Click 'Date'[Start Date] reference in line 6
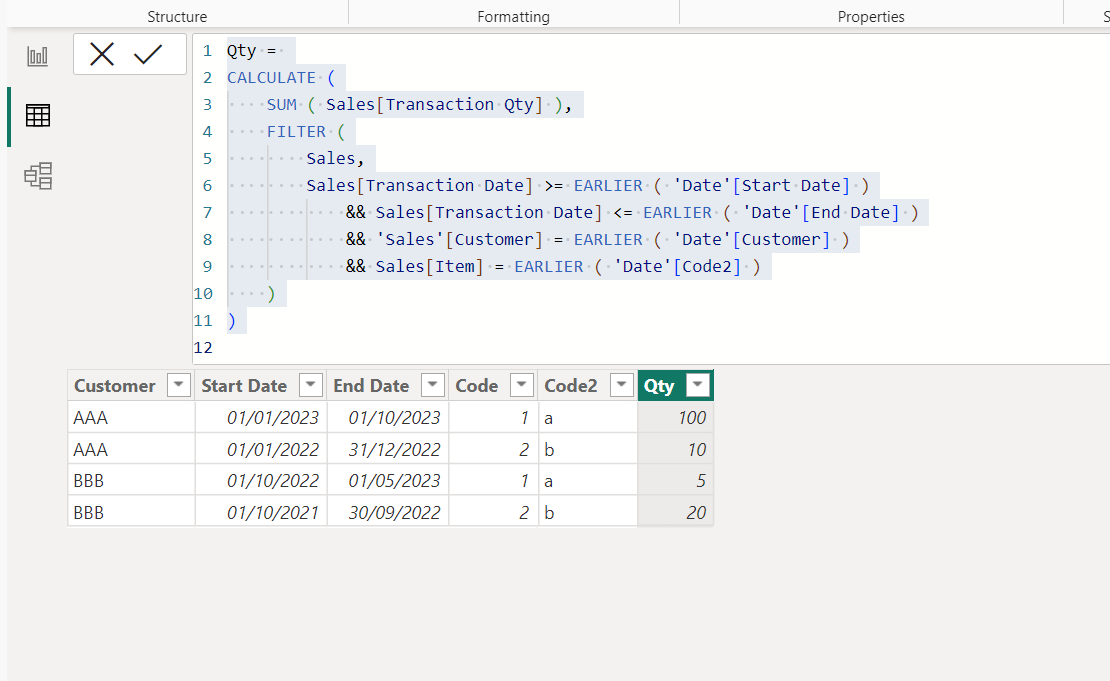Image resolution: width=1110 pixels, height=681 pixels. pos(762,185)
